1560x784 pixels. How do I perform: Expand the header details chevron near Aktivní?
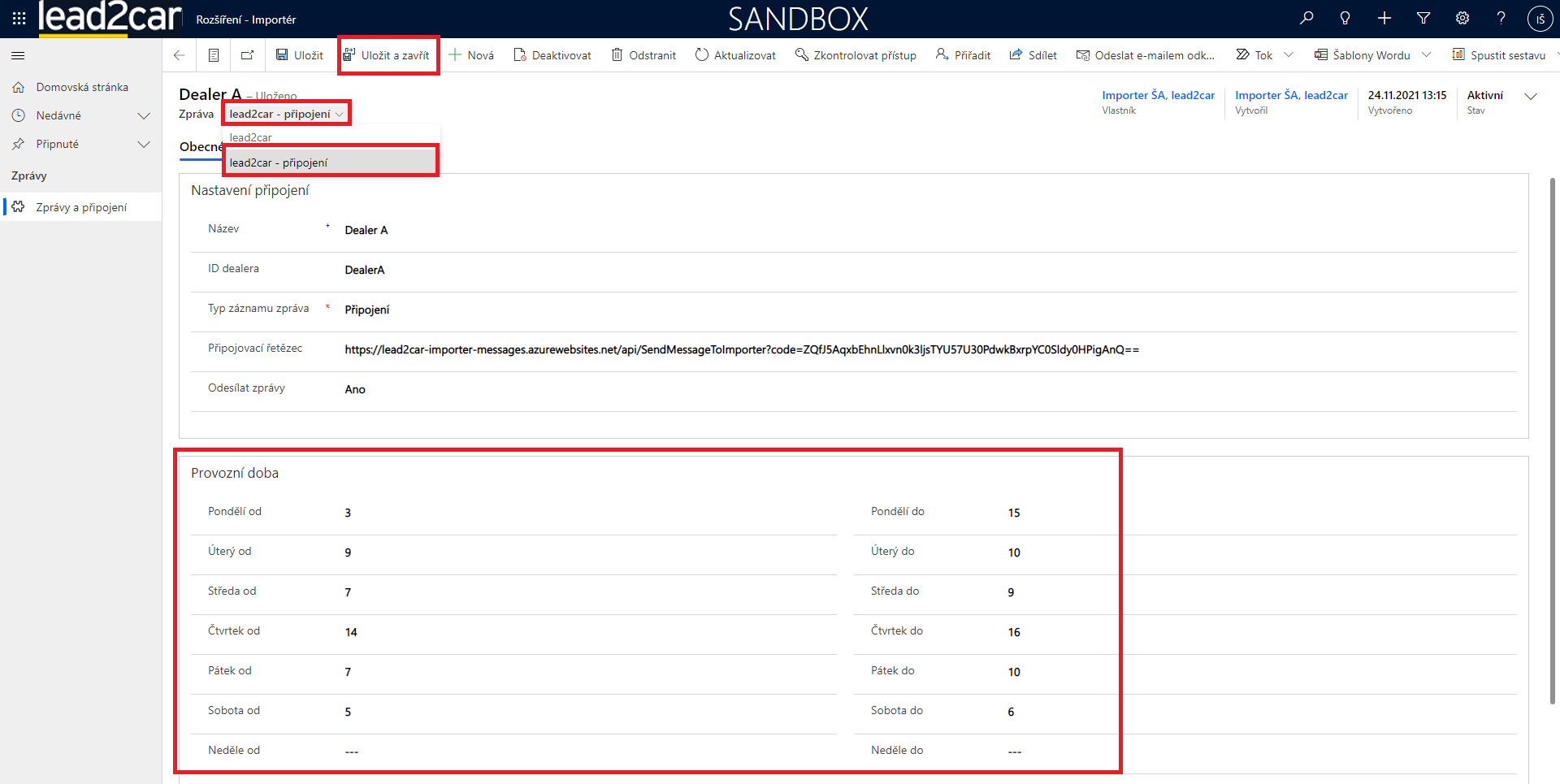[x=1531, y=97]
